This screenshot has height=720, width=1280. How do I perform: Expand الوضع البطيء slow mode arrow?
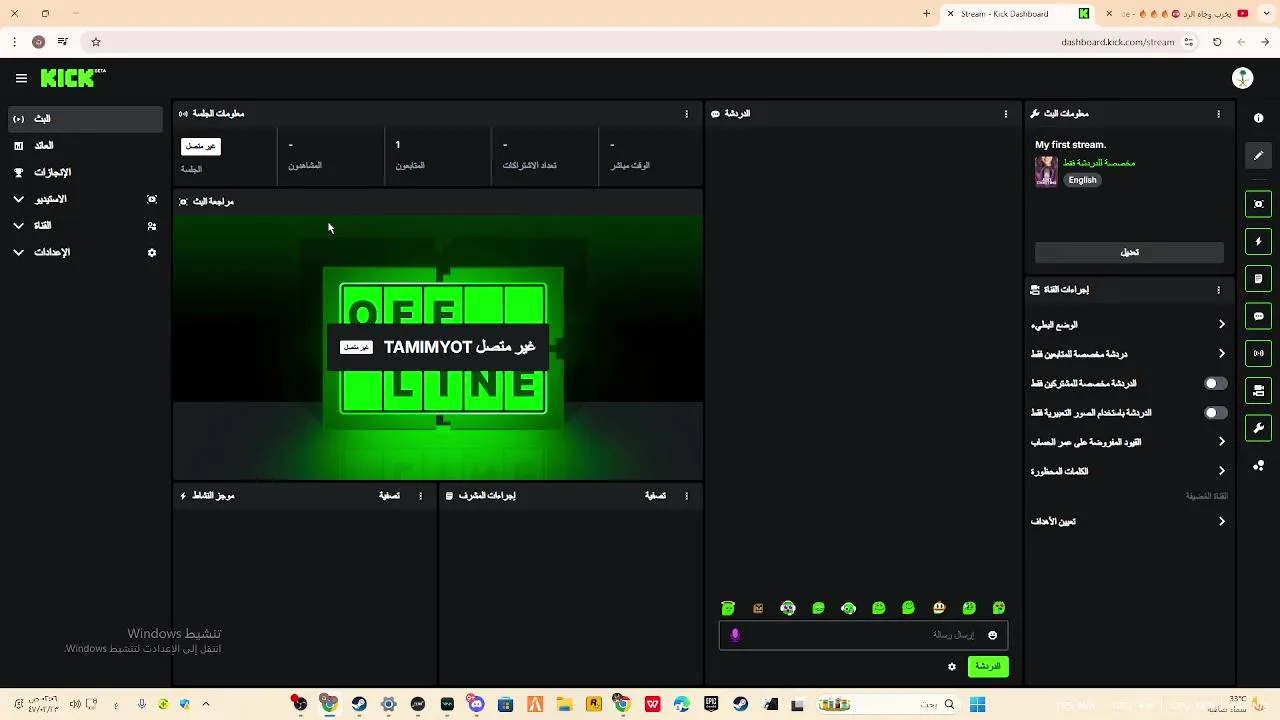click(x=1221, y=325)
